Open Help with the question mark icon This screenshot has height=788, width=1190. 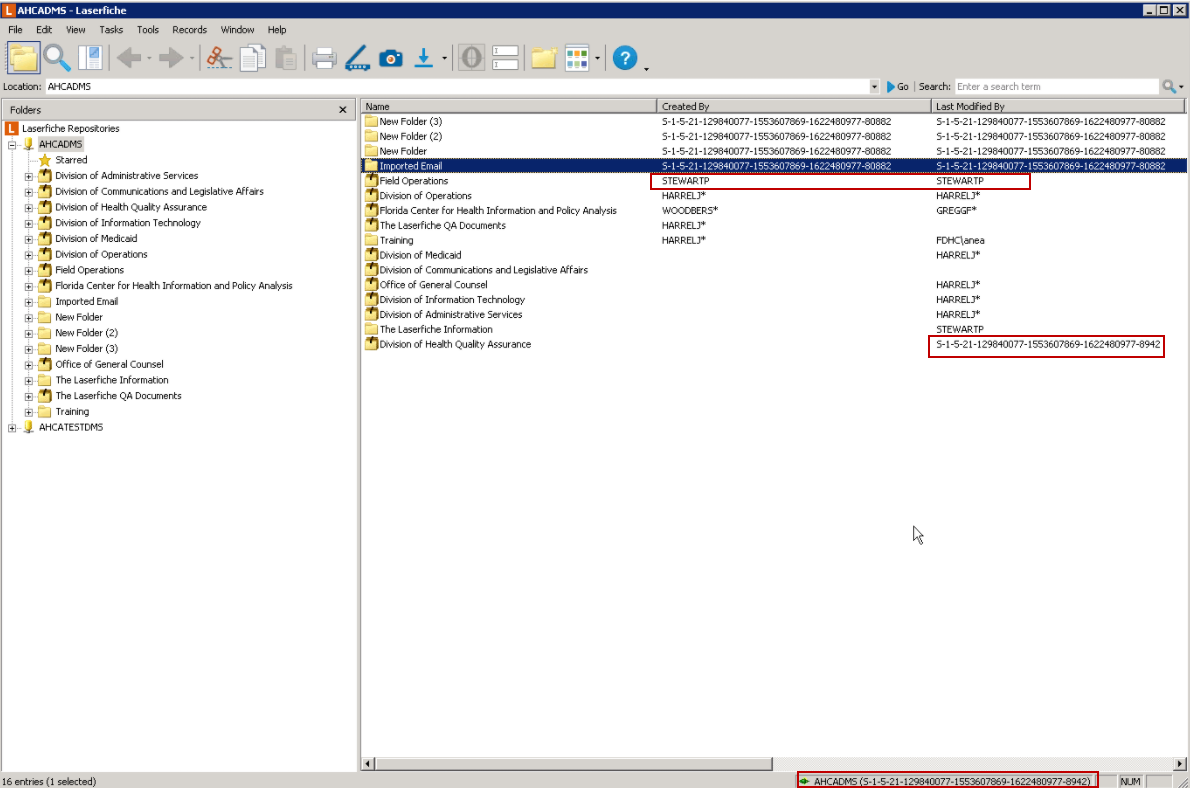pyautogui.click(x=625, y=58)
